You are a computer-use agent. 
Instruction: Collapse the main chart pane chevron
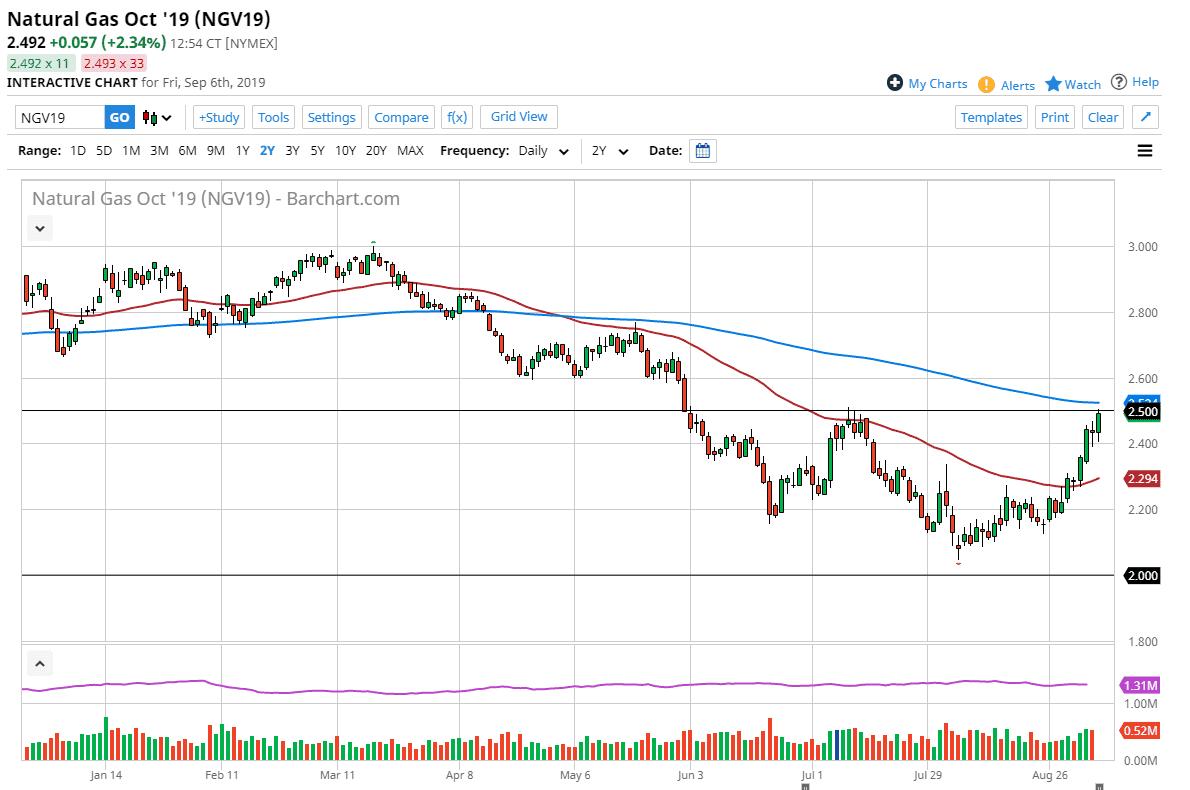[40, 228]
